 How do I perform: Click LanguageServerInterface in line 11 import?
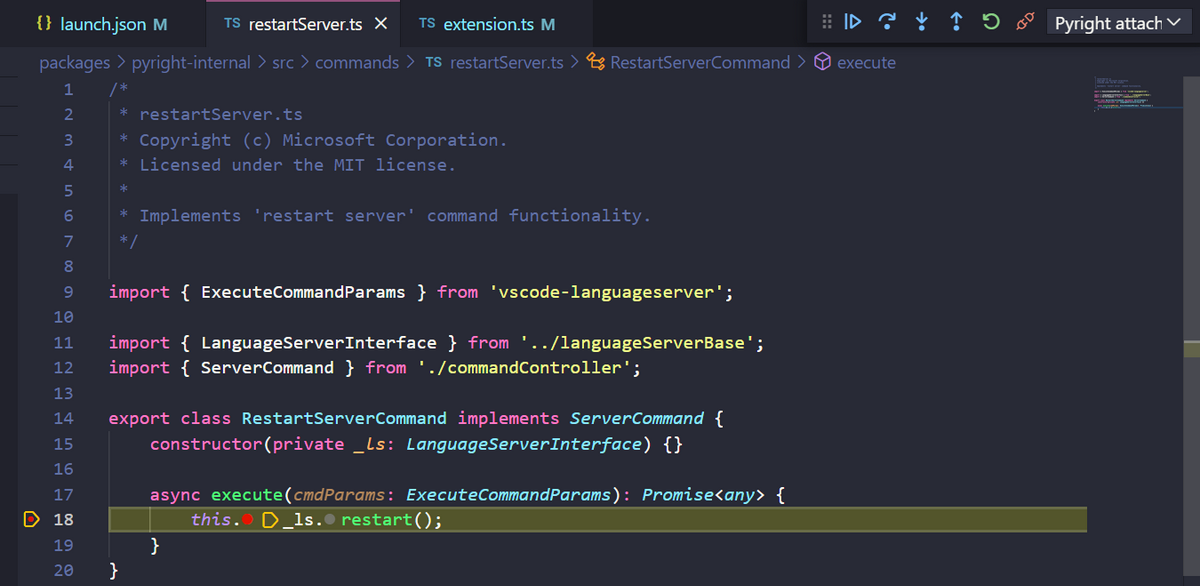[319, 343]
